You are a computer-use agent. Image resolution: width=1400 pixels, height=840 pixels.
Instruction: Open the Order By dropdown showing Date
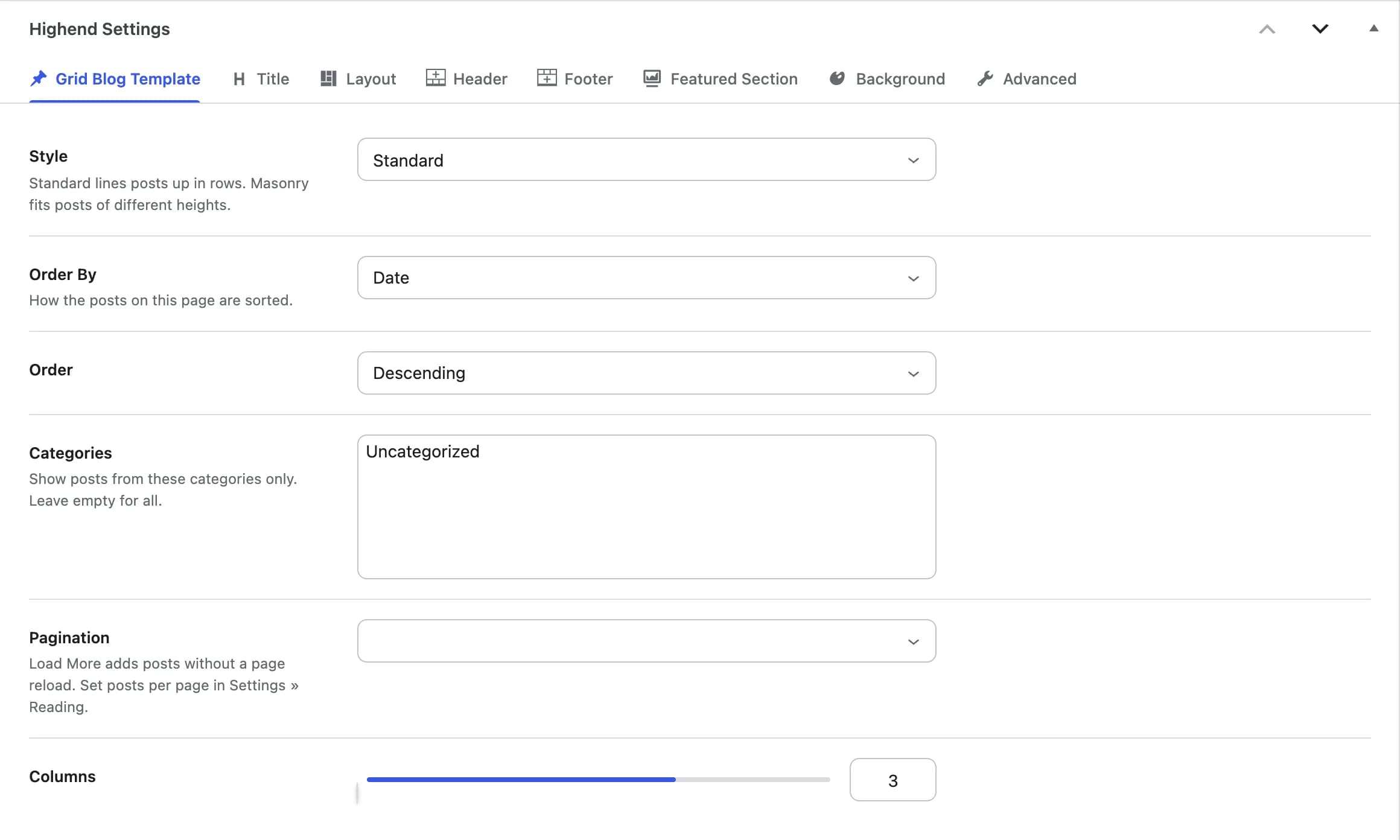(647, 278)
